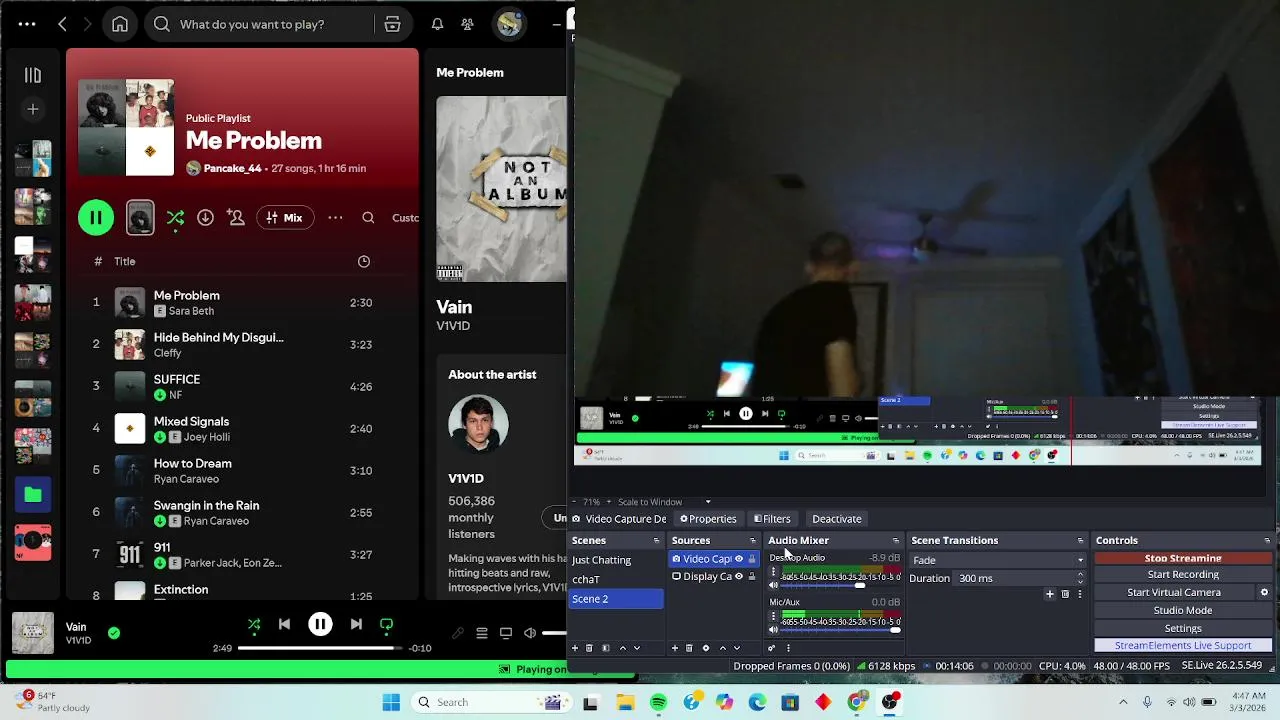
Task: Open Your Library in Spotify sidebar
Action: [x=33, y=75]
